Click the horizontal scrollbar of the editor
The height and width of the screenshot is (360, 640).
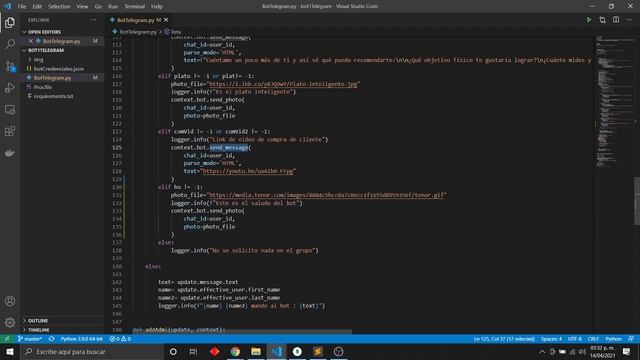pyautogui.click(x=242, y=331)
